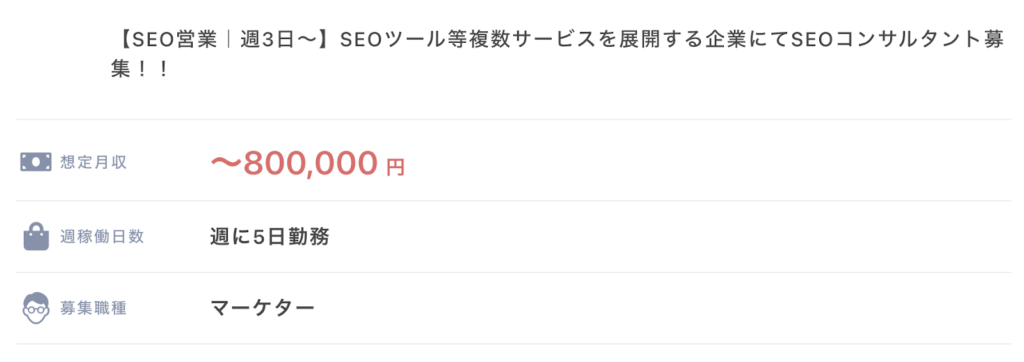The image size is (1024, 362).
Task: Click the bag icon beside 週稼働日数
Action: tap(37, 236)
